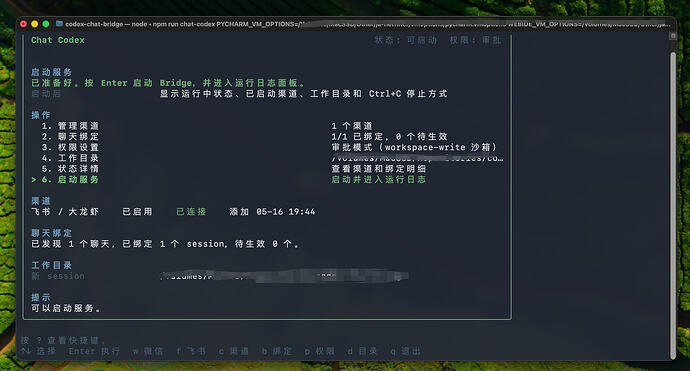The image size is (690, 371).
Task: Click the 1 个渠道 value
Action: pyautogui.click(x=352, y=126)
